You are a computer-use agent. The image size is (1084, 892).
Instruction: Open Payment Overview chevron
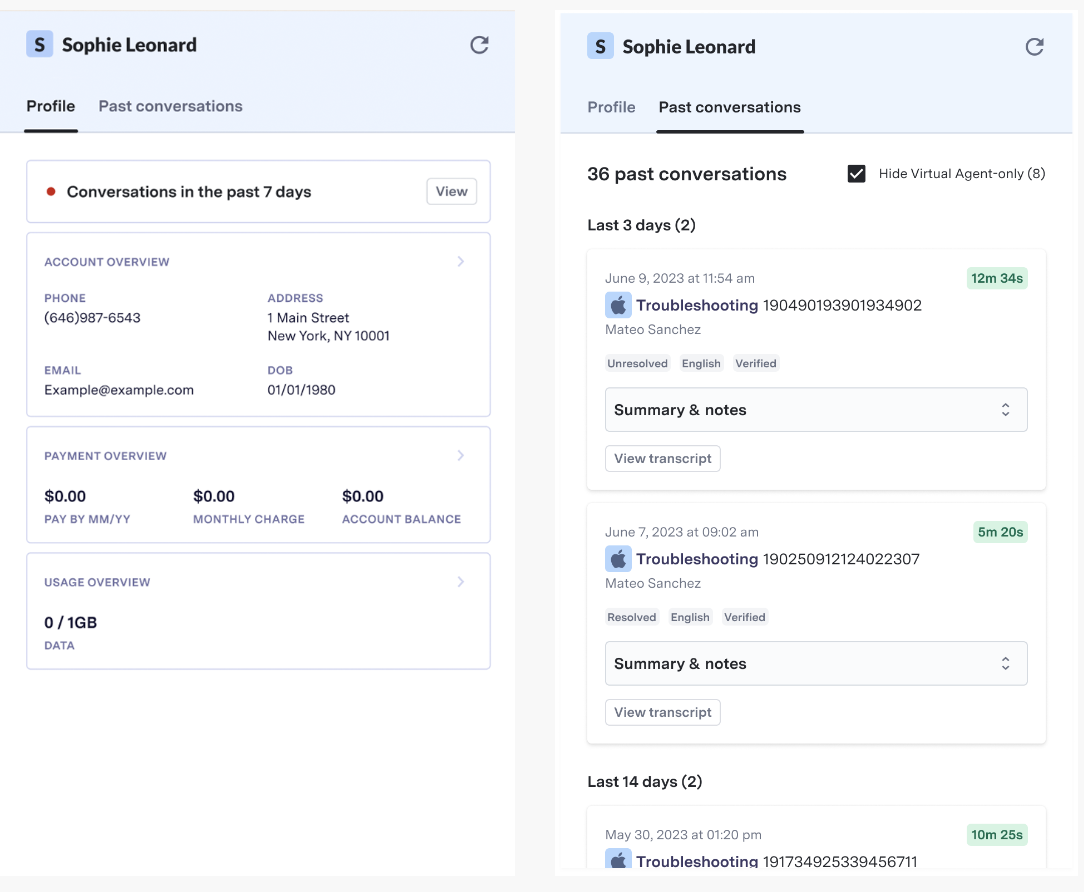[x=461, y=456]
